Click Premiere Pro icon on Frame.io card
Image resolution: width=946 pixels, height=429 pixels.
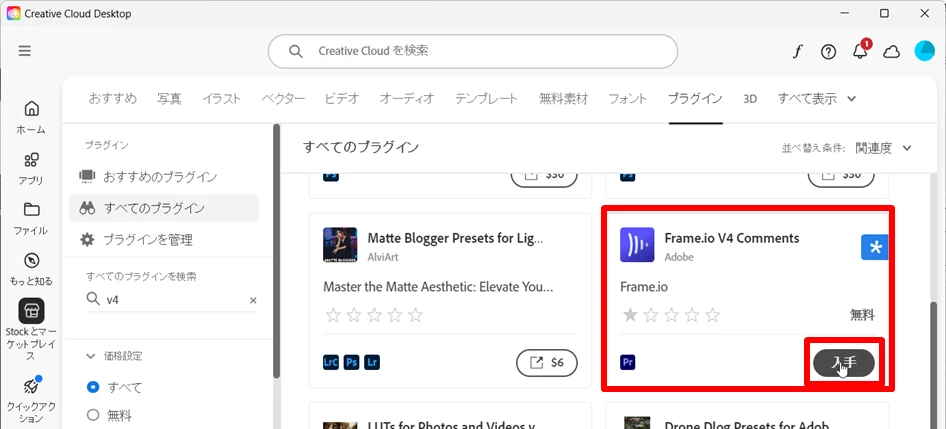pyautogui.click(x=627, y=363)
